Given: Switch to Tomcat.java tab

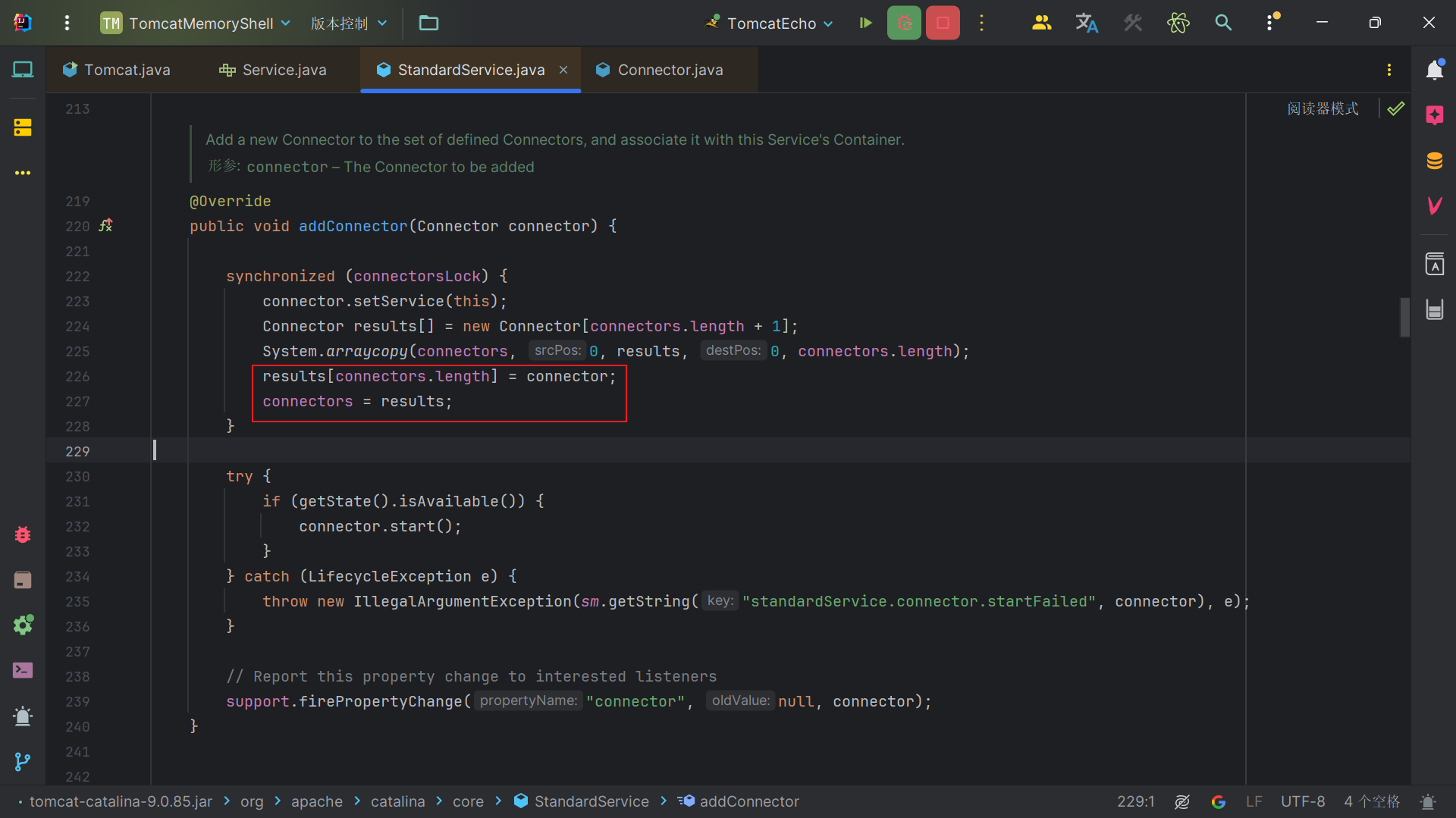Looking at the screenshot, I should coord(117,70).
